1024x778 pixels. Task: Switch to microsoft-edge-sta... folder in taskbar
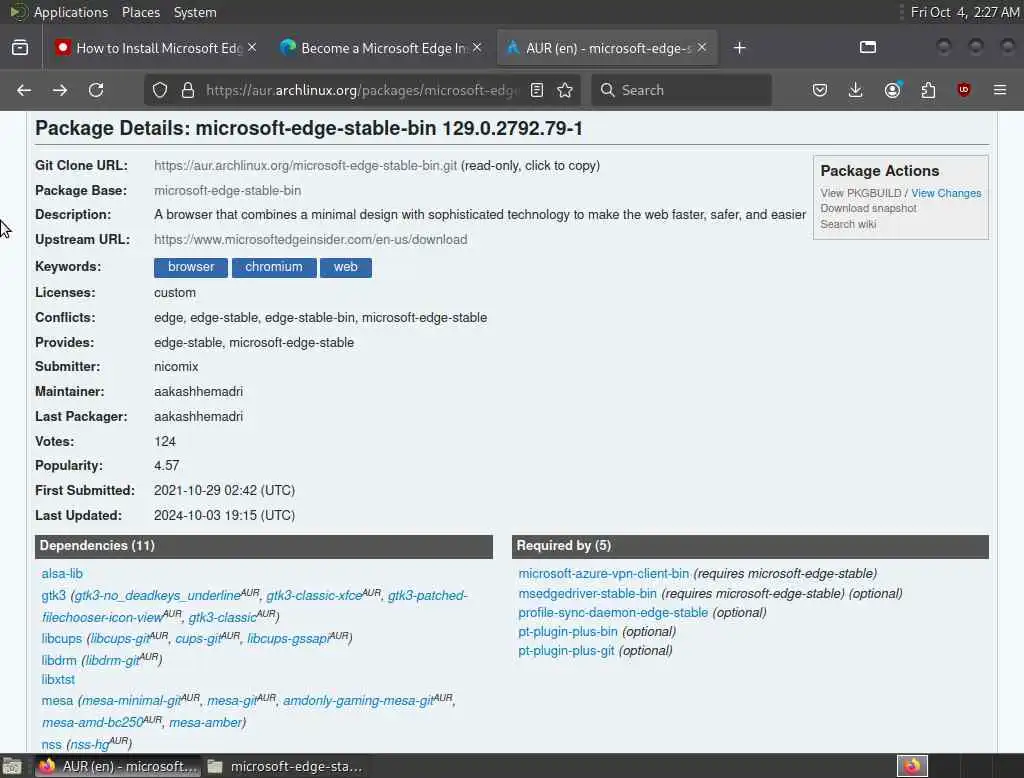[285, 766]
